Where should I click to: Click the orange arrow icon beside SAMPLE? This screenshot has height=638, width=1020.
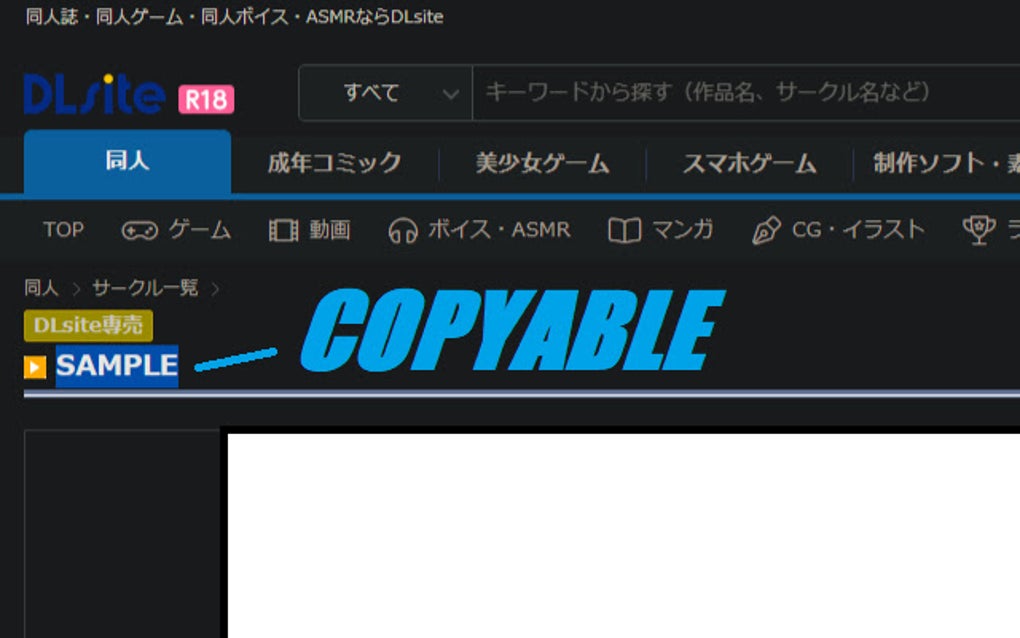[x=38, y=366]
